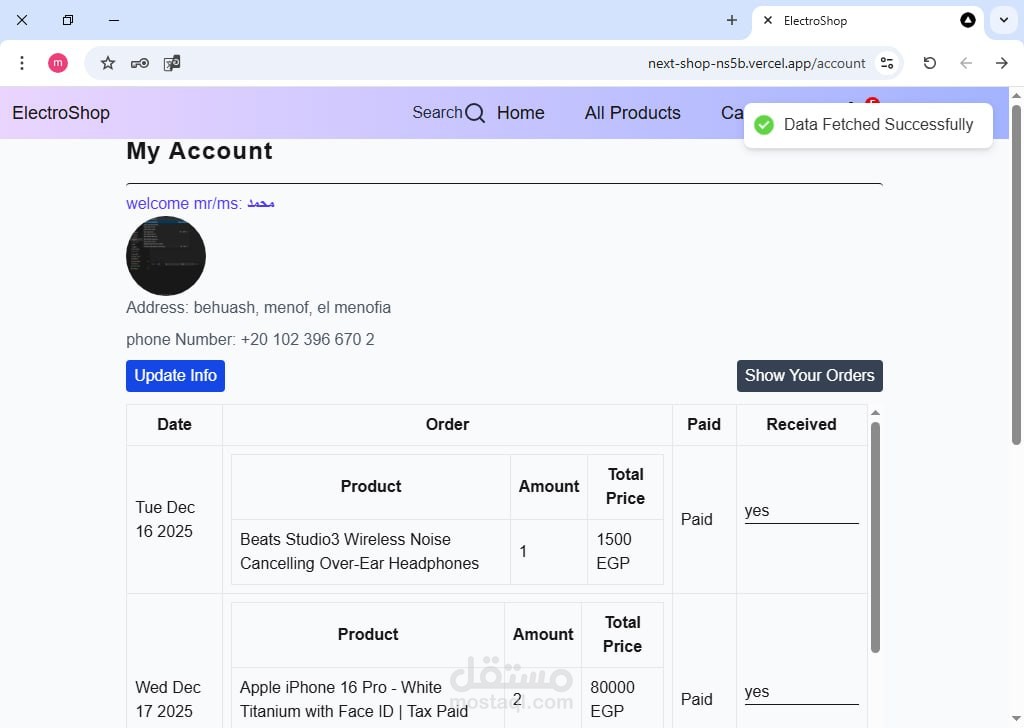Click the black circular icon on the tab
1024x728 pixels.
[x=968, y=20]
